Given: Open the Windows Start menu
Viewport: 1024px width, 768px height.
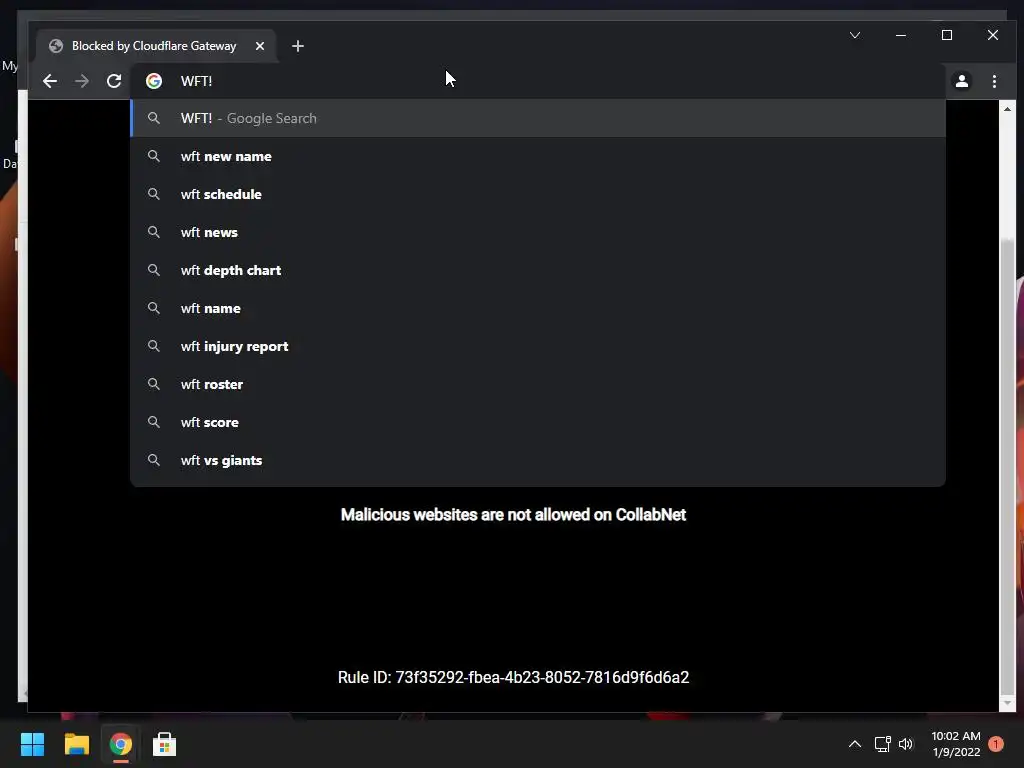Looking at the screenshot, I should 32,744.
